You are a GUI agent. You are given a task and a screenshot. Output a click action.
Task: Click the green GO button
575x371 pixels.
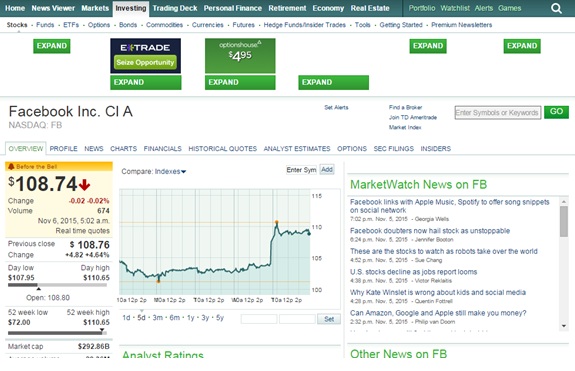click(556, 112)
